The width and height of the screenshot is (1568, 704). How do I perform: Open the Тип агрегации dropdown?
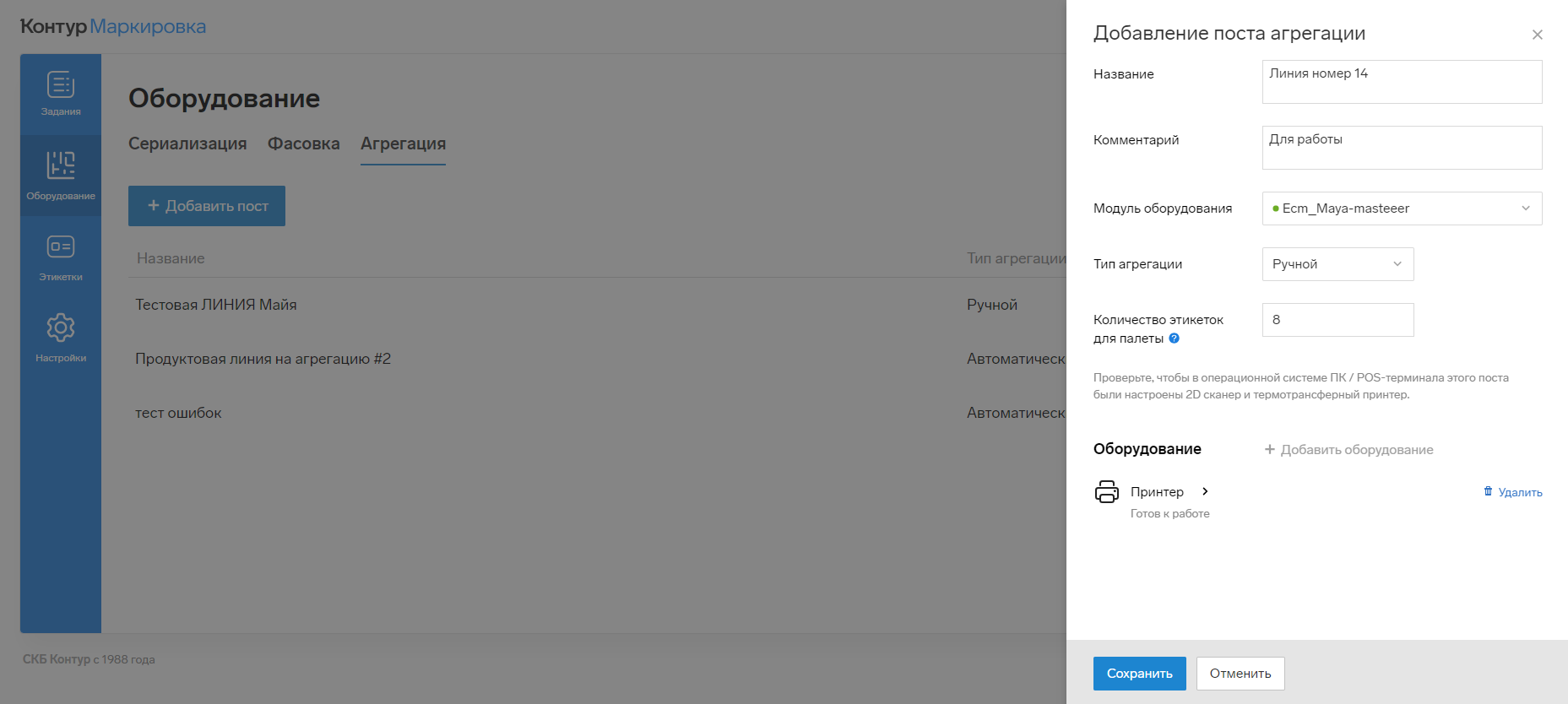1337,264
